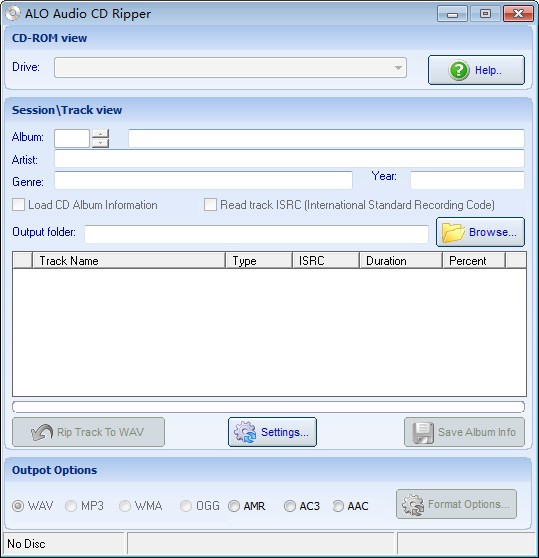Click into the Artist input field

pyautogui.click(x=289, y=159)
